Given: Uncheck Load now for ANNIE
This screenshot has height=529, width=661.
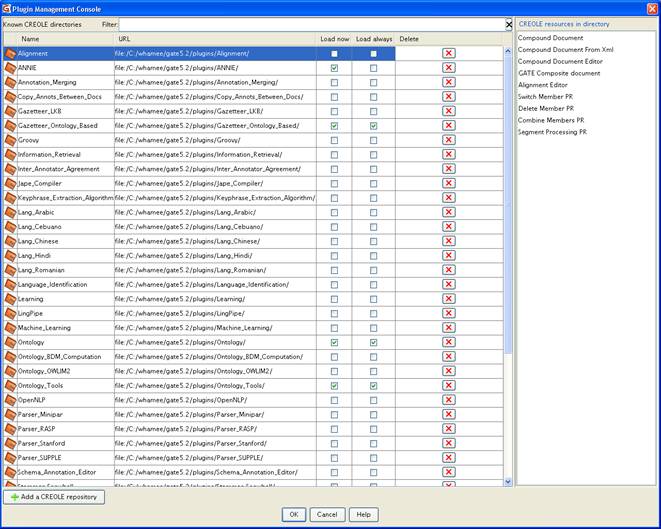Looking at the screenshot, I should tap(334, 68).
